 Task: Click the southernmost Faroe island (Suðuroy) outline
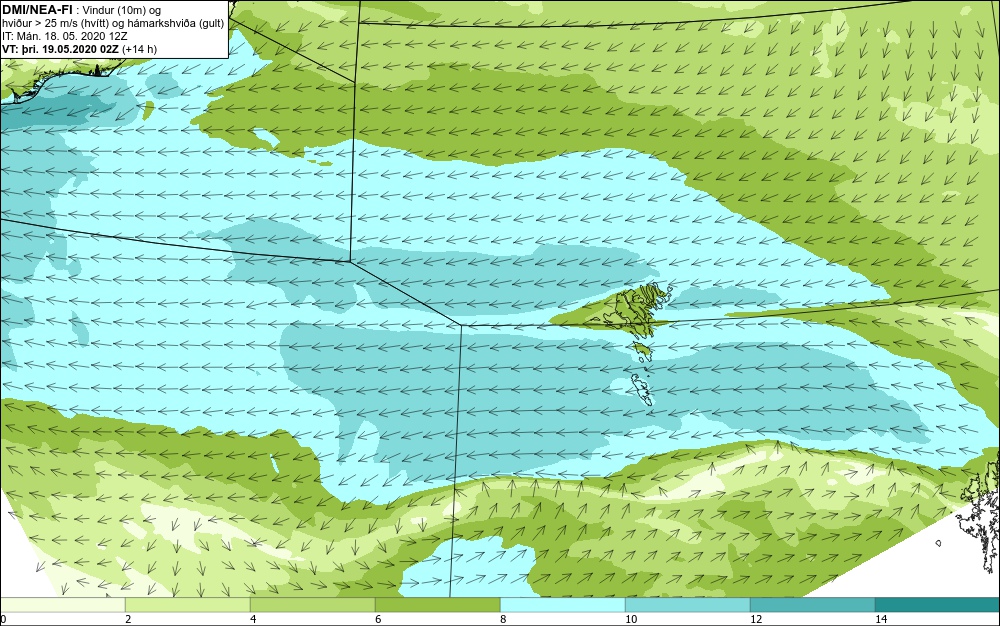642,389
